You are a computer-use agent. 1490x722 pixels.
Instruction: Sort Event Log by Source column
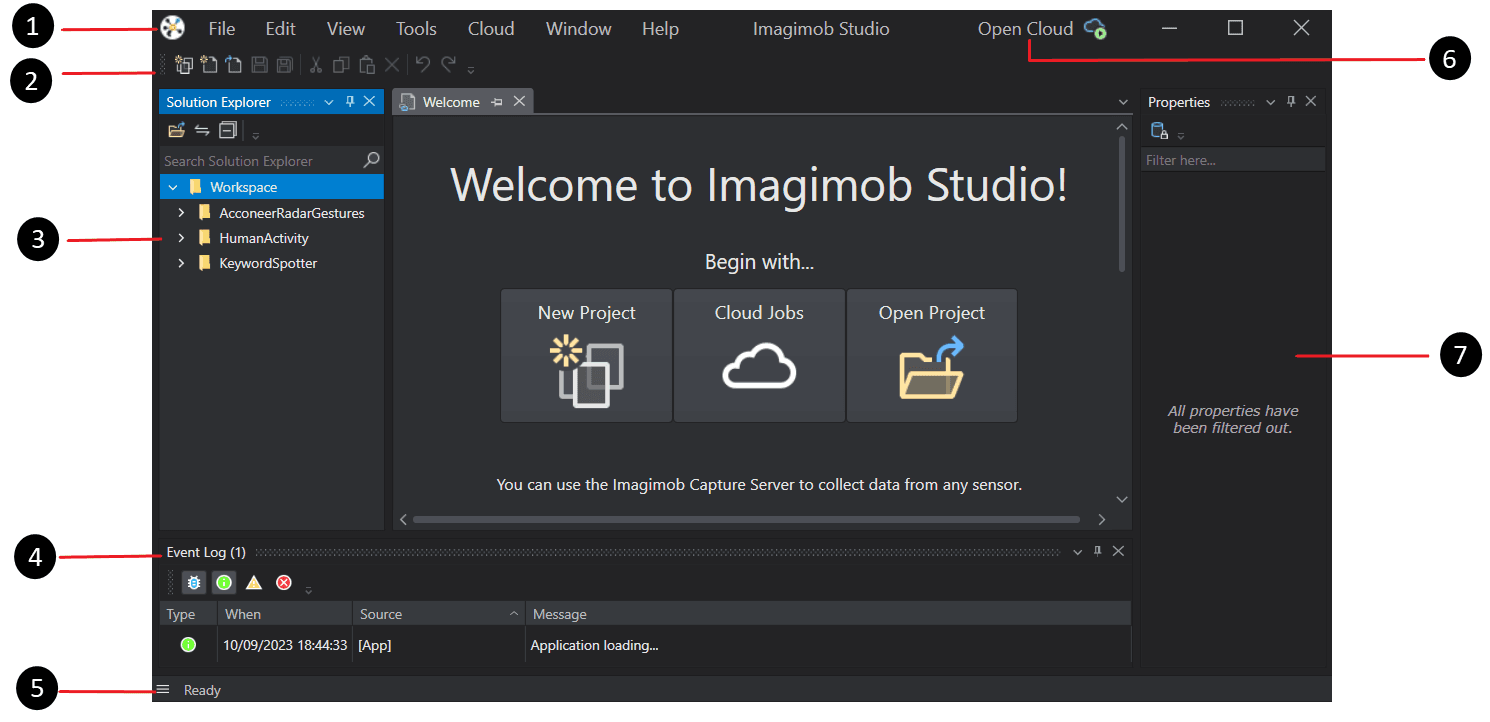click(439, 614)
